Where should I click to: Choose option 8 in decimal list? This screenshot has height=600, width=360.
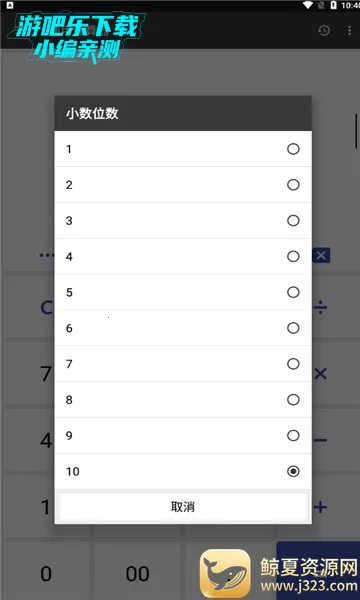[183, 400]
